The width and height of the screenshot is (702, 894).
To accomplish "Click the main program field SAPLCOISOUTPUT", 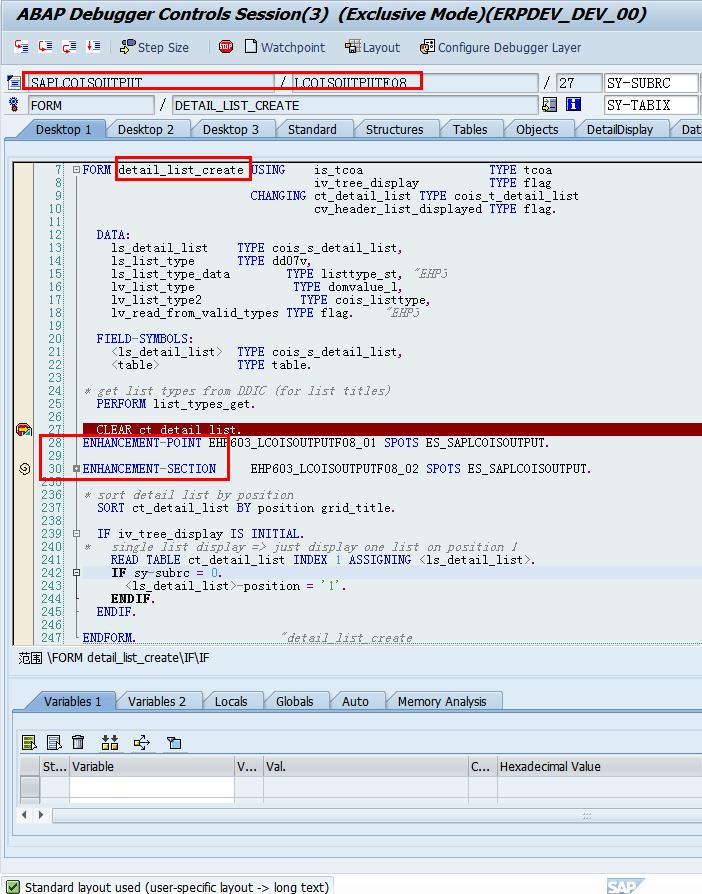I will [x=149, y=83].
